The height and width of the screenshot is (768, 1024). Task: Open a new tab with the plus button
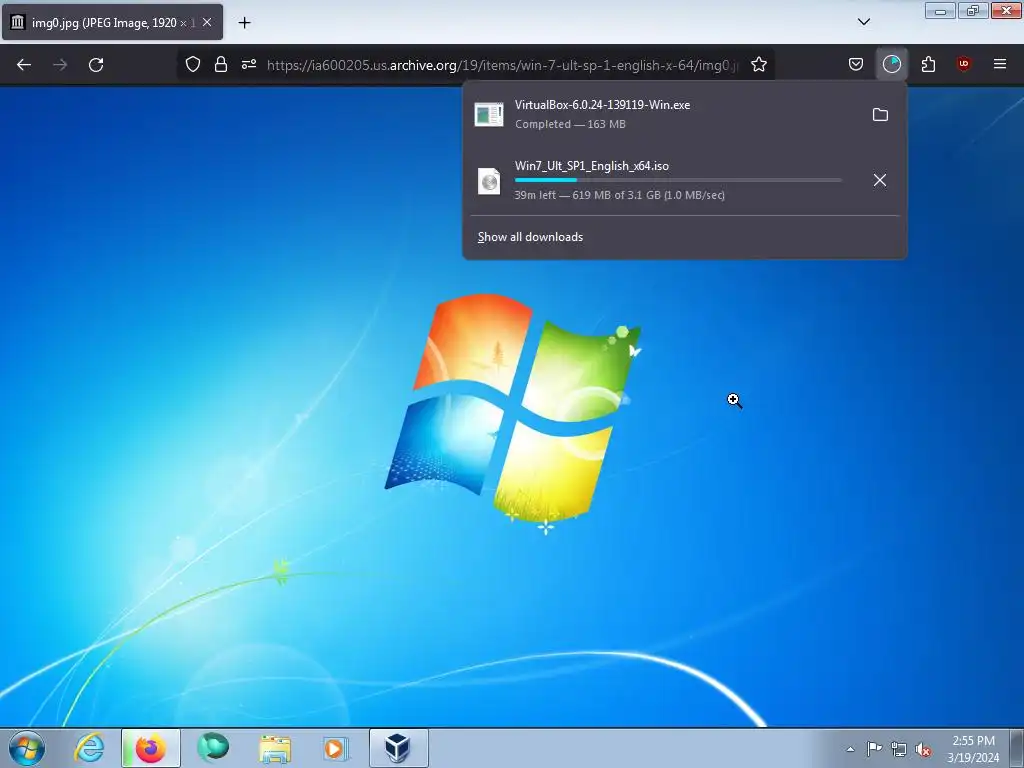pyautogui.click(x=244, y=23)
